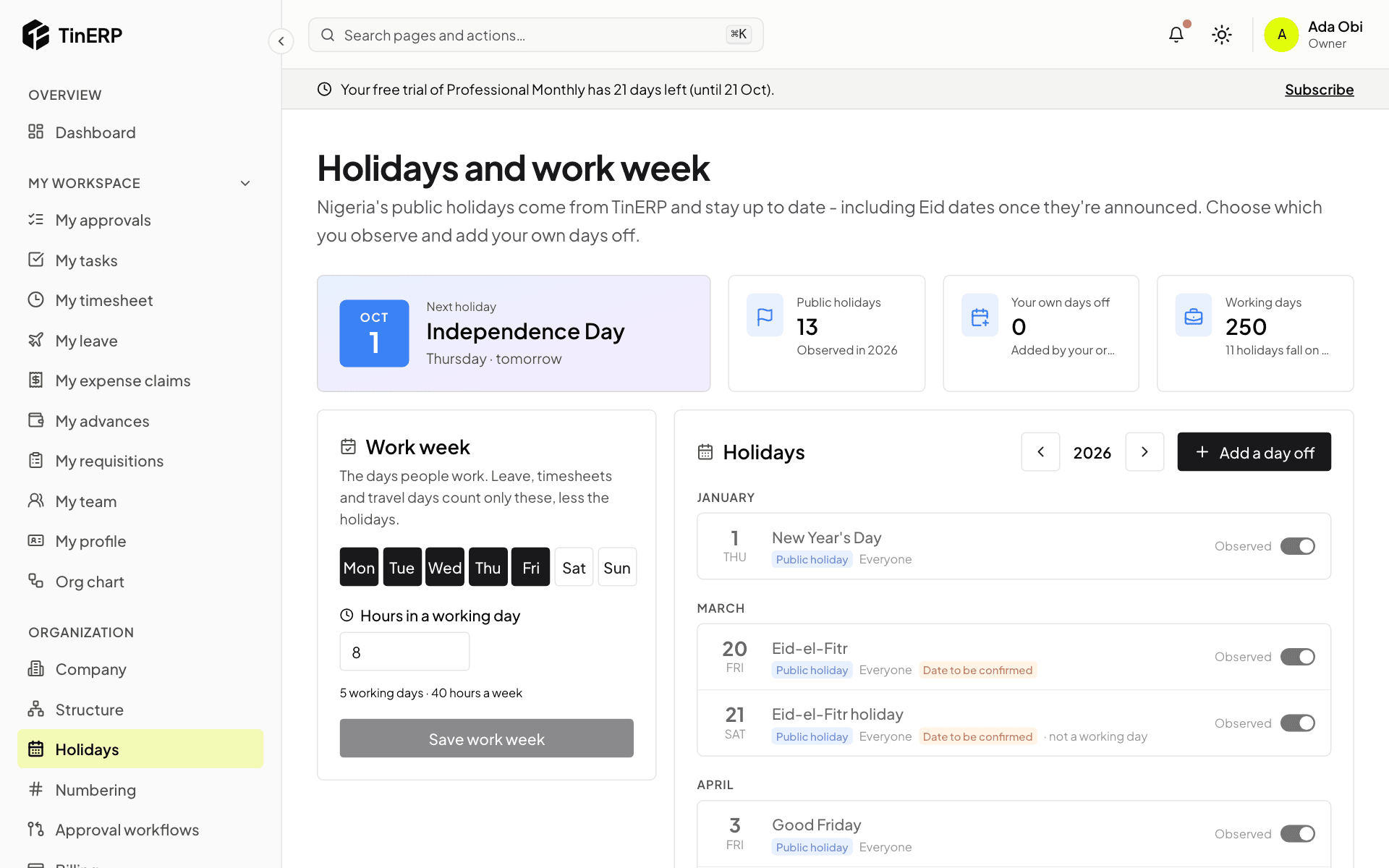Collapse the My Workspace section

(245, 183)
